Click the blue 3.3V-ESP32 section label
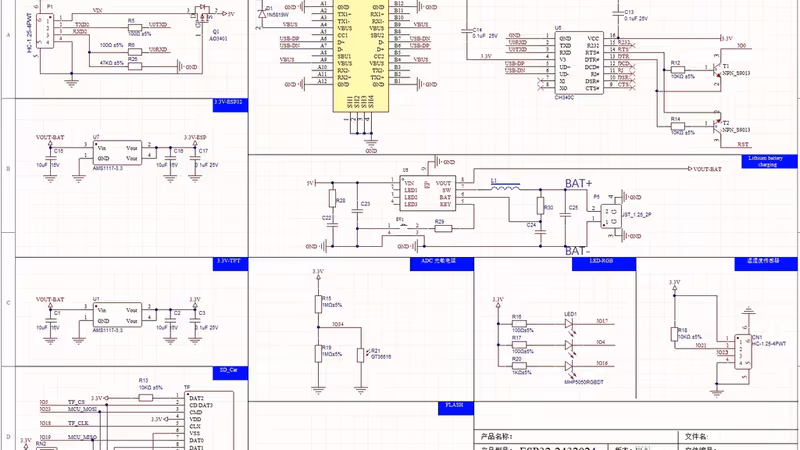Viewport: 800px width, 450px height. tap(230, 105)
